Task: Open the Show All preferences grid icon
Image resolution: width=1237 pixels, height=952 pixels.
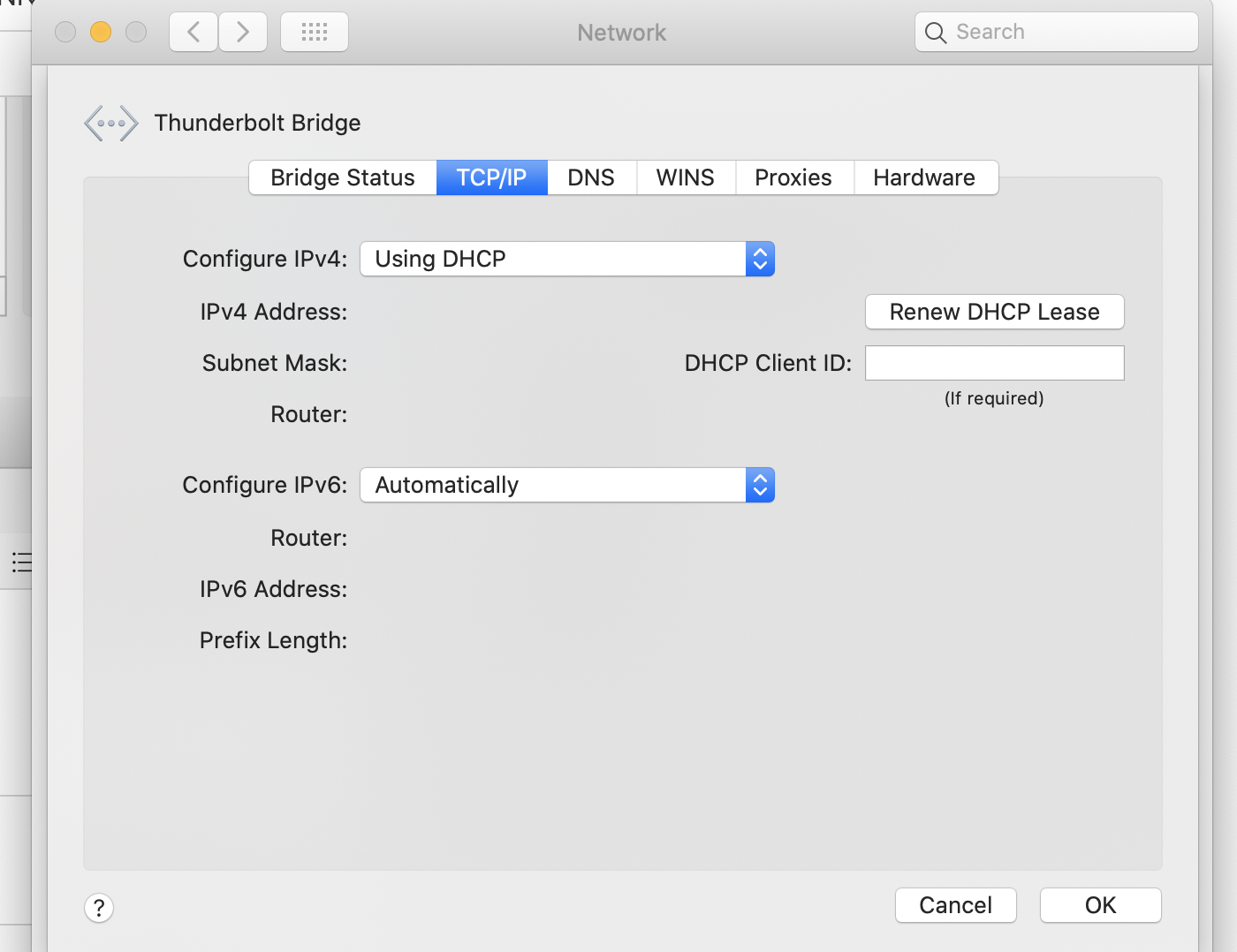Action: (315, 32)
